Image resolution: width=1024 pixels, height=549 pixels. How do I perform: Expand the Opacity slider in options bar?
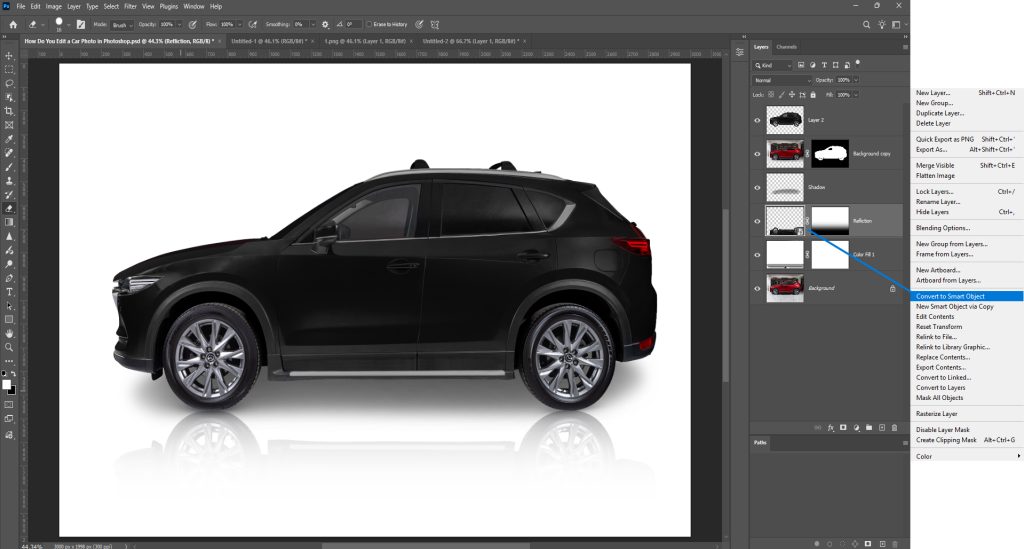(x=179, y=25)
